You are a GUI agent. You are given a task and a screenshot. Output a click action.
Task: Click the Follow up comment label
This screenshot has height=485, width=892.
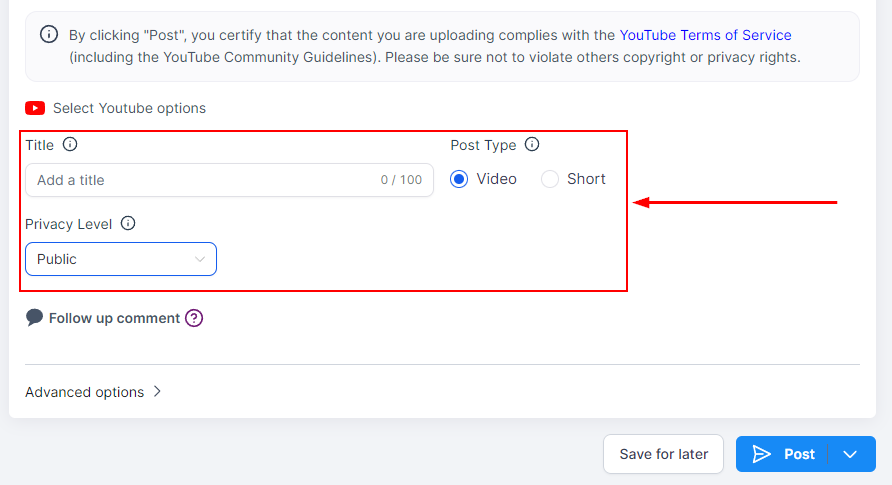[x=114, y=318]
